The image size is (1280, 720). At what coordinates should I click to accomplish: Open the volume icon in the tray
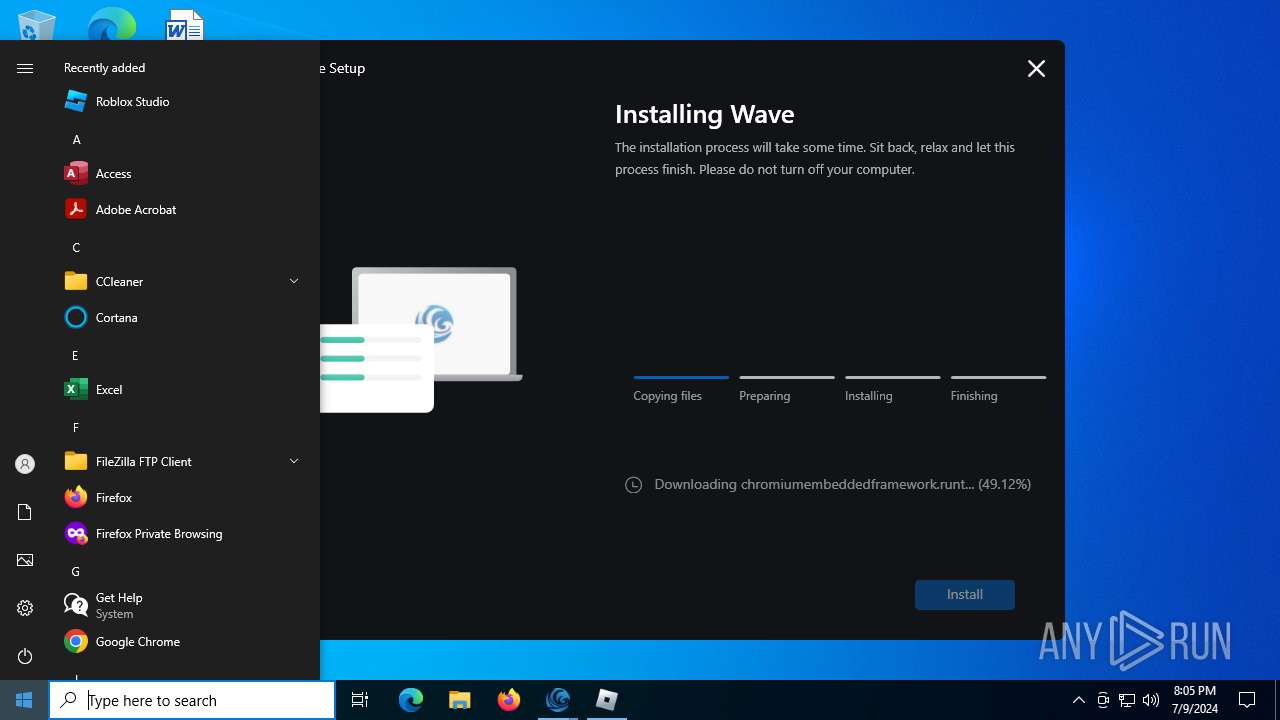1151,700
